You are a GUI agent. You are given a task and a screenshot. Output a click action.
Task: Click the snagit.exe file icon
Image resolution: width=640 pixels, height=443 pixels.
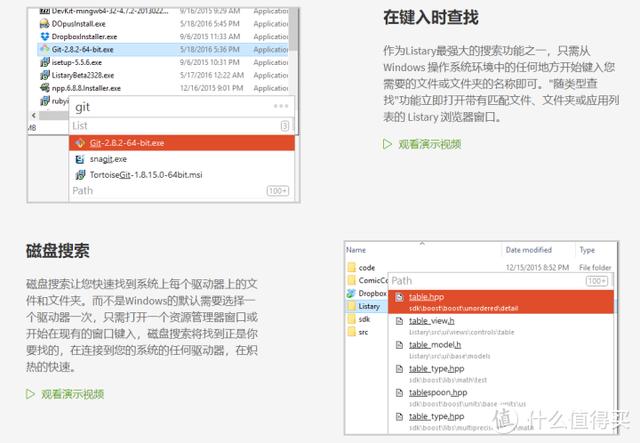tap(80, 159)
